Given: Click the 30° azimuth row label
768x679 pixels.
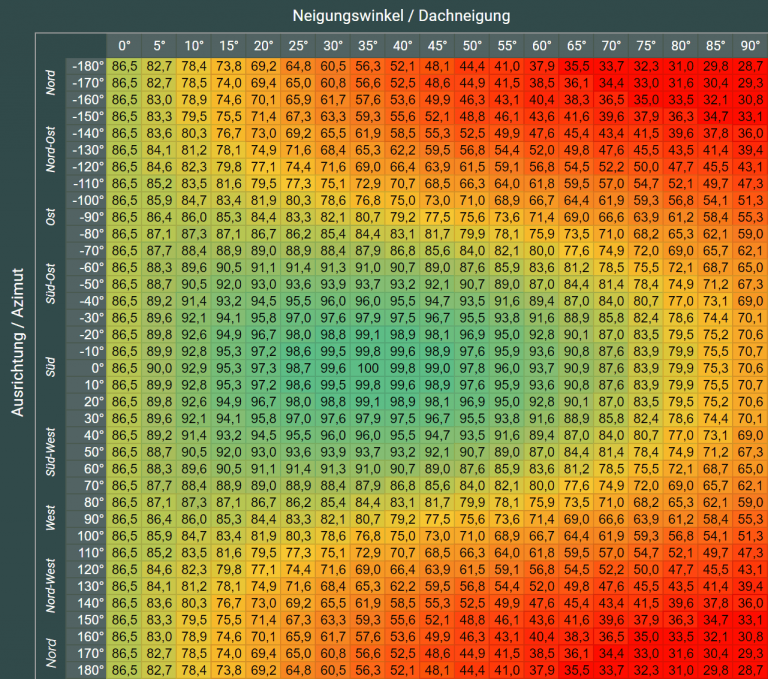Looking at the screenshot, I should [86, 419].
